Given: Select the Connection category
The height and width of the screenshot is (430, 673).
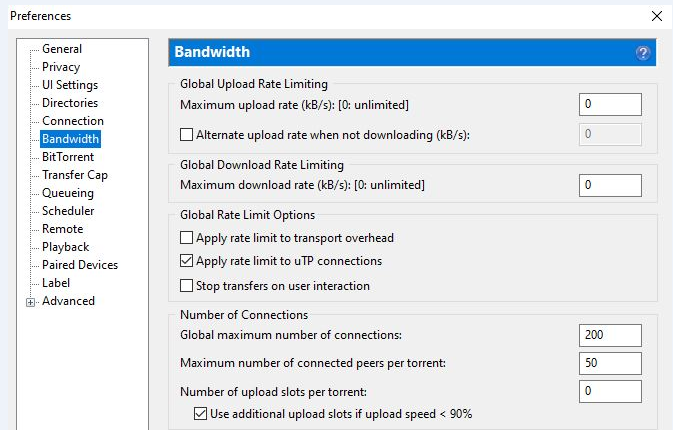Looking at the screenshot, I should click(73, 121).
